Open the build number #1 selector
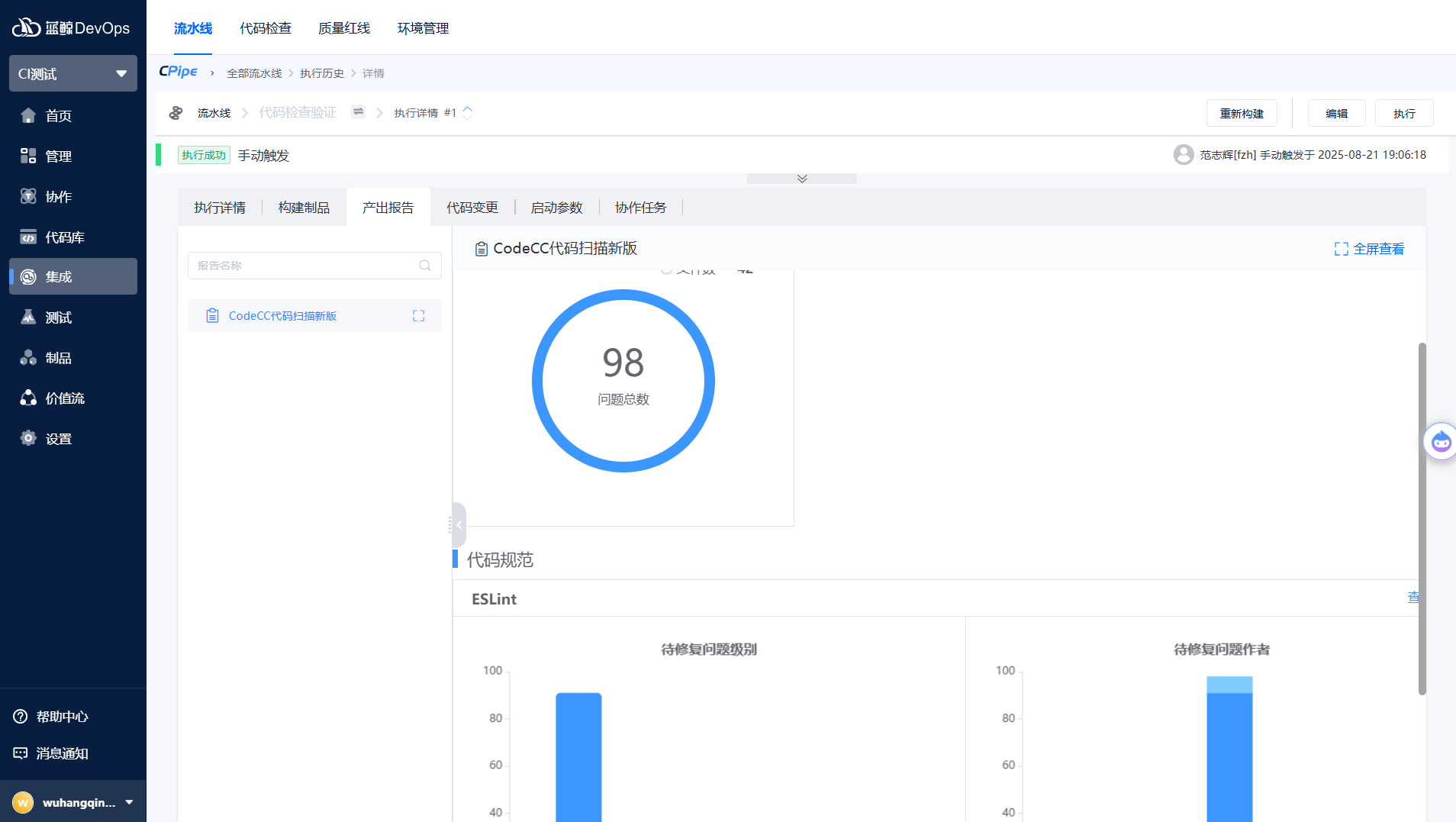Viewport: 1456px width, 822px height. click(x=467, y=113)
